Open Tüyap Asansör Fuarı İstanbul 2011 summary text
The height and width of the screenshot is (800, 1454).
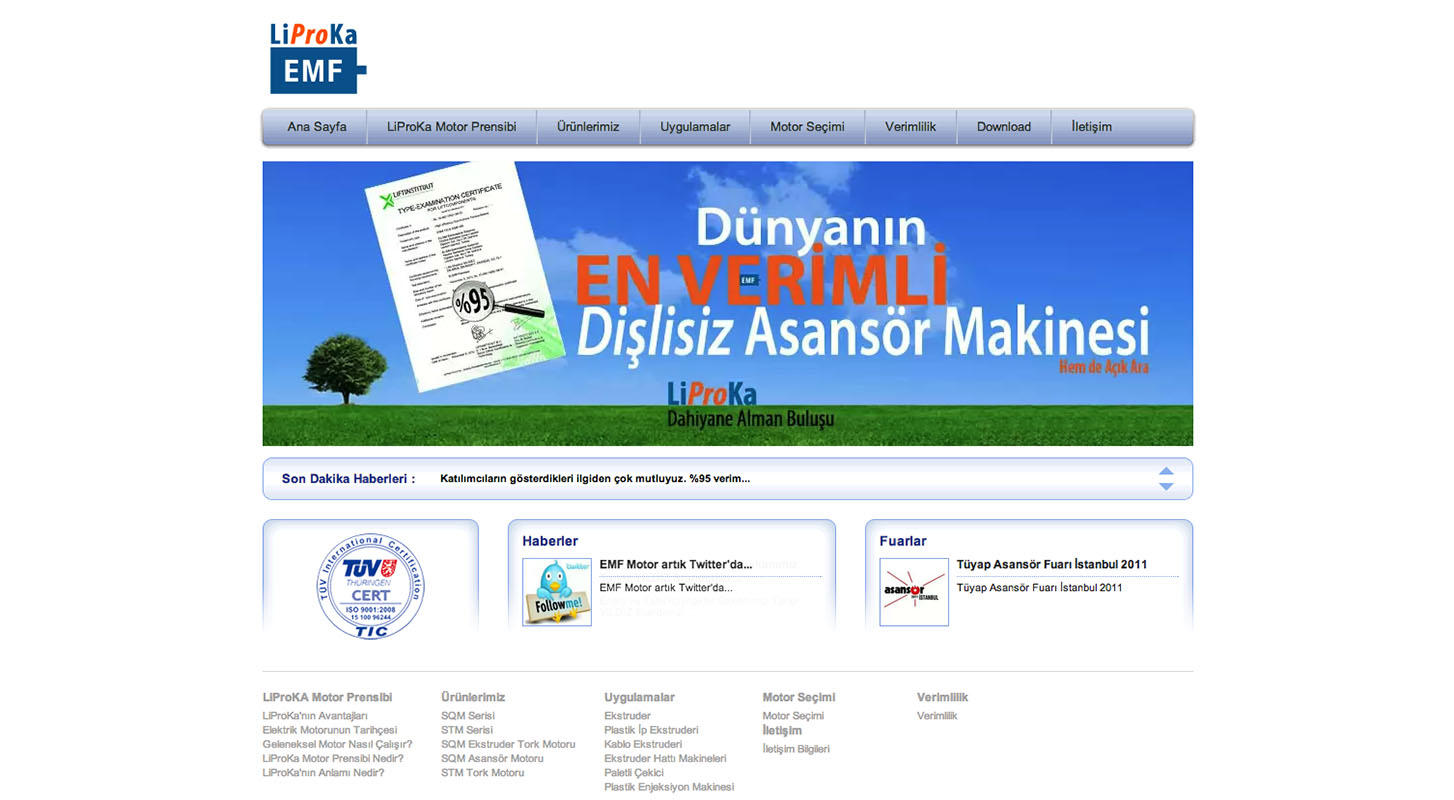click(1039, 588)
